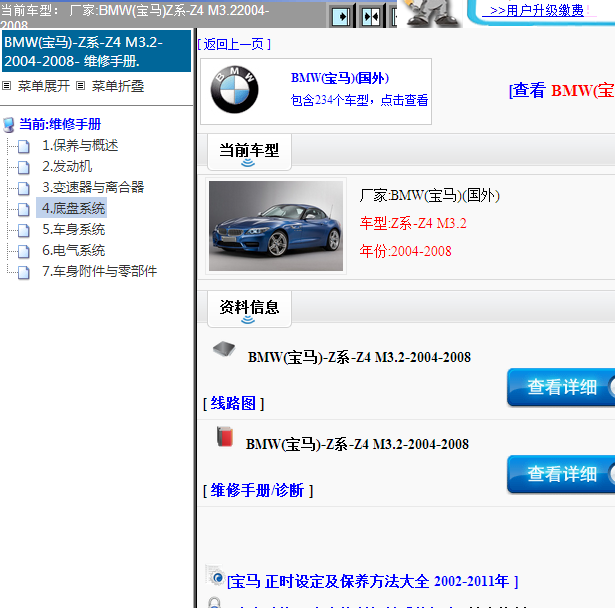Click the 当前车型 header text at top
Viewport: 615px width, 608px height.
[135, 16]
